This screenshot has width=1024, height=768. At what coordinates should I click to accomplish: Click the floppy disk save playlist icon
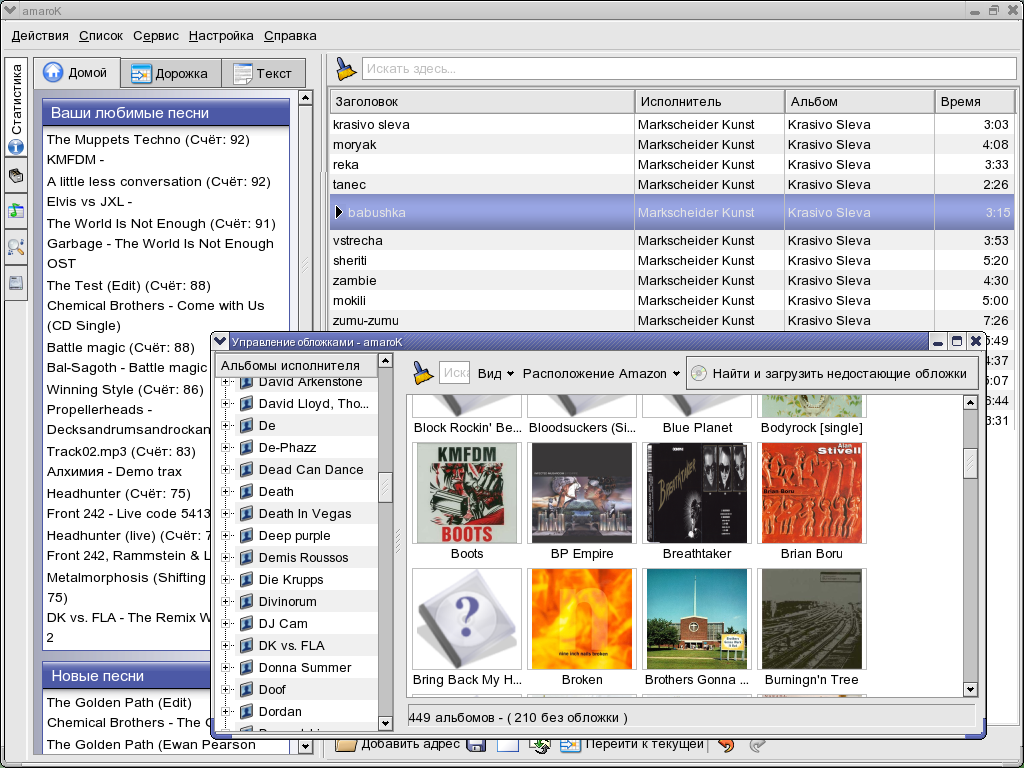pos(475,744)
